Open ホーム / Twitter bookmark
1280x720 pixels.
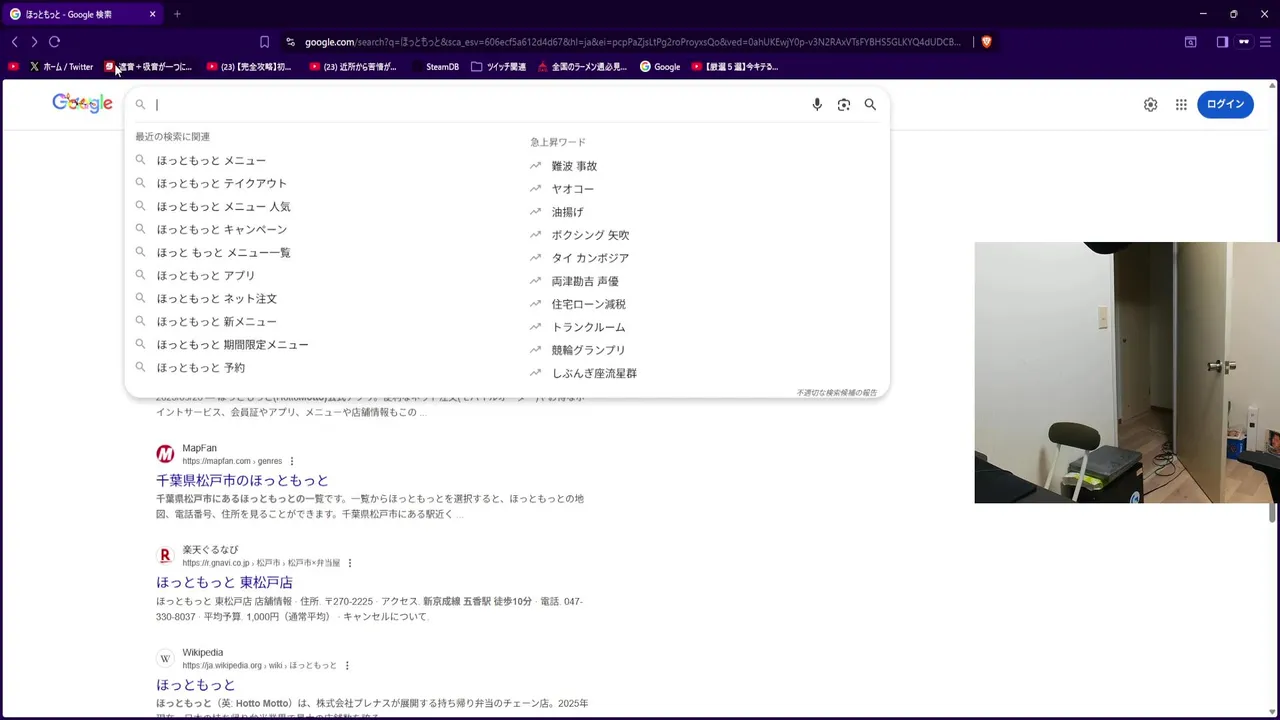tap(61, 67)
